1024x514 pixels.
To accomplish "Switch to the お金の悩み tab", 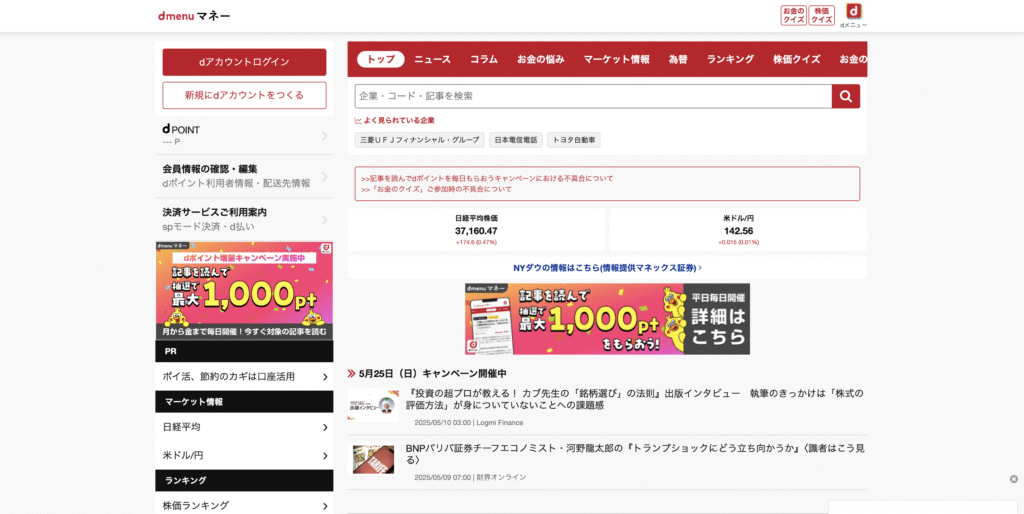I will 541,59.
